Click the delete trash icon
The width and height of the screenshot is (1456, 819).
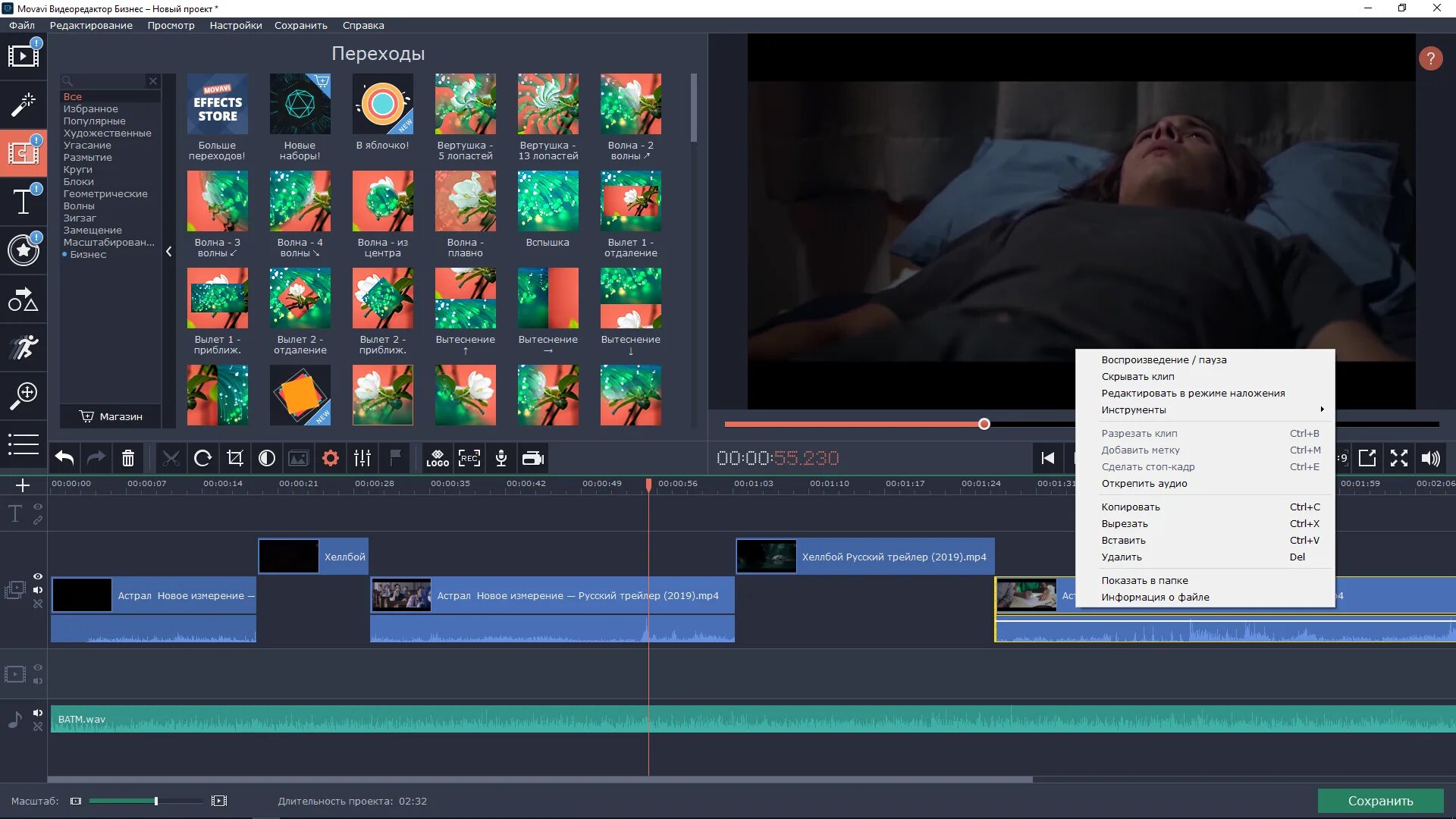coord(127,458)
